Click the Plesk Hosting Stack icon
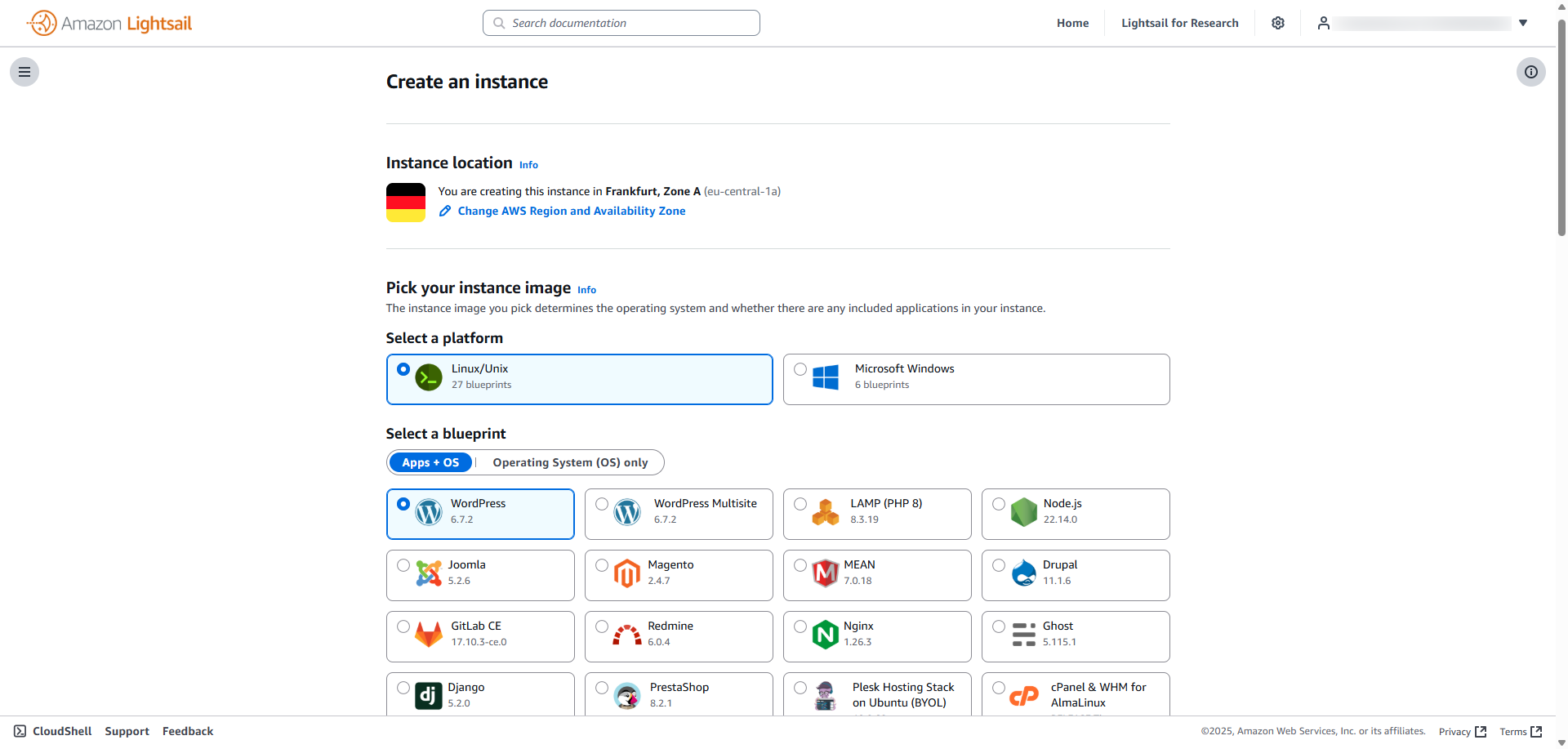This screenshot has height=749, width=1568. [826, 696]
